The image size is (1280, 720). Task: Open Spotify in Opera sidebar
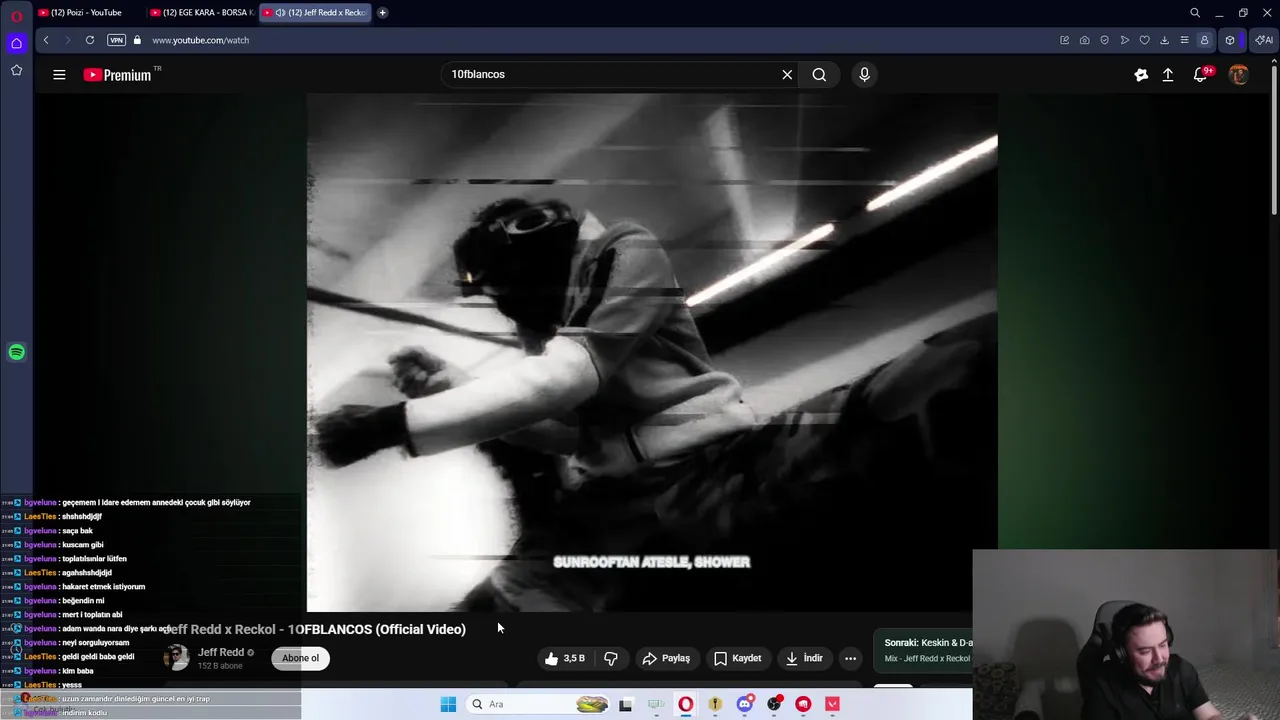point(16,352)
